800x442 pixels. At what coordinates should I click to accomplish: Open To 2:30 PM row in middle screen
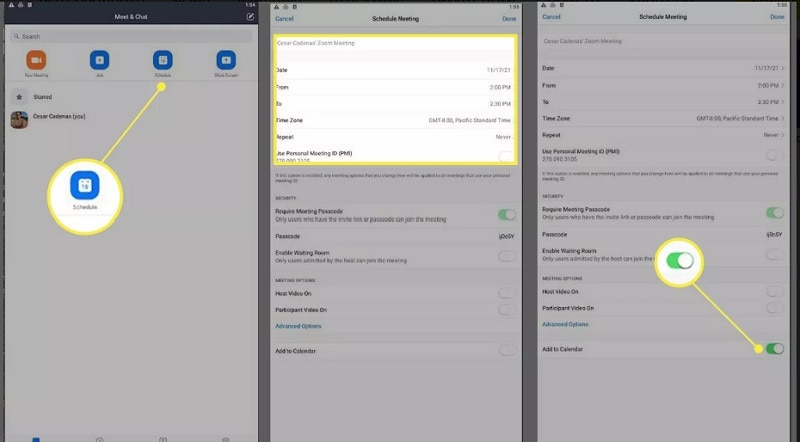pyautogui.click(x=395, y=104)
